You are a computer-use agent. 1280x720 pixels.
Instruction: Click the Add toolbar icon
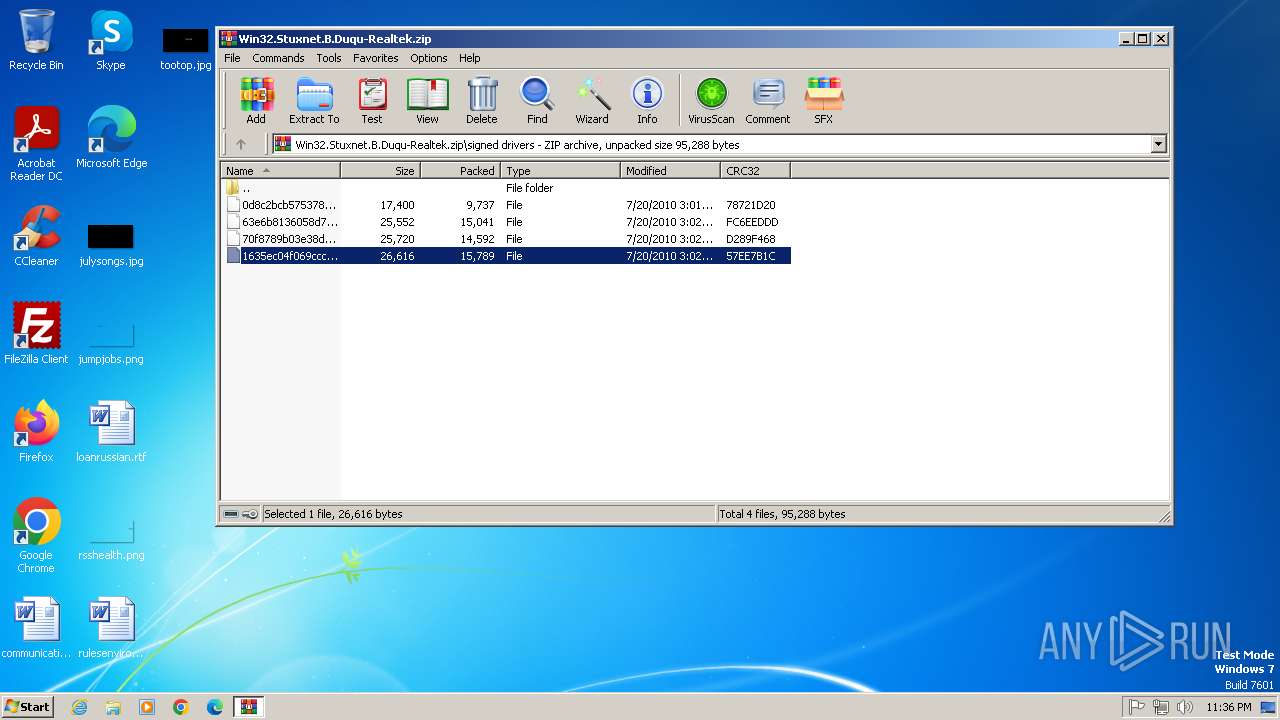click(x=256, y=100)
